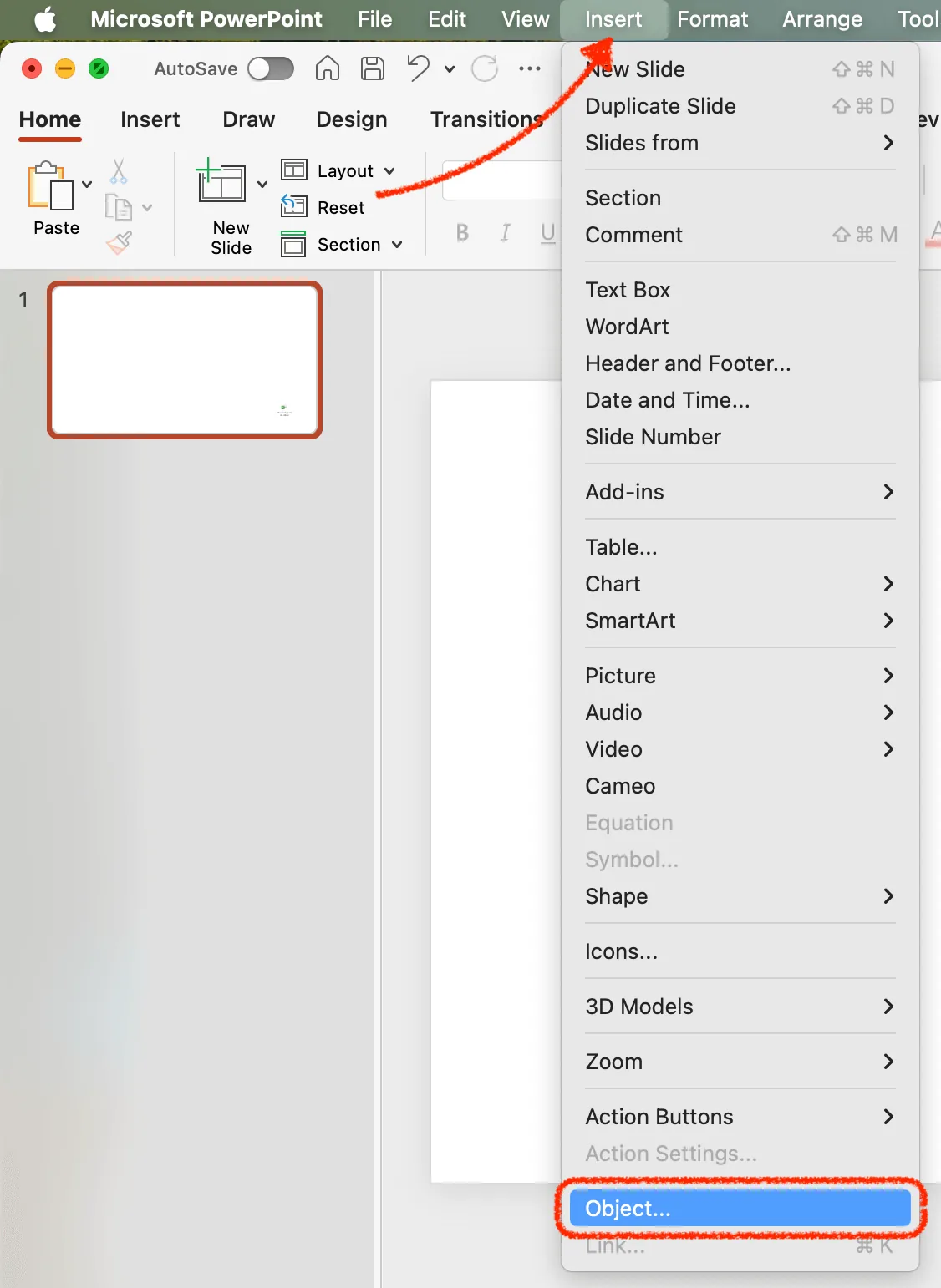Open the Home ribbon tab
This screenshot has width=941, height=1288.
click(50, 119)
